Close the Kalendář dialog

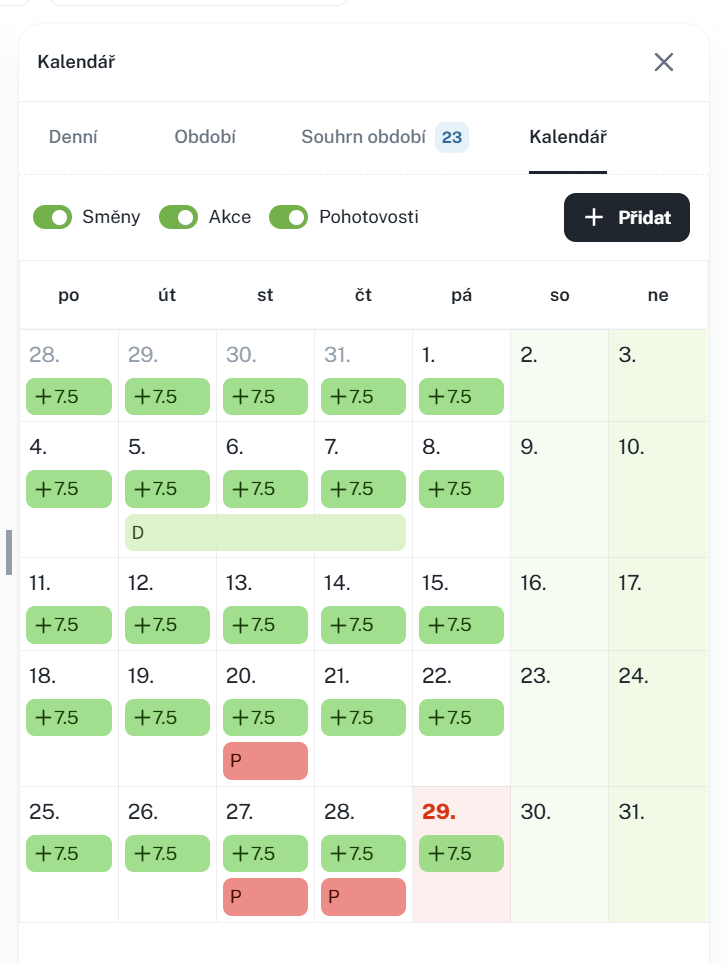[x=664, y=62]
